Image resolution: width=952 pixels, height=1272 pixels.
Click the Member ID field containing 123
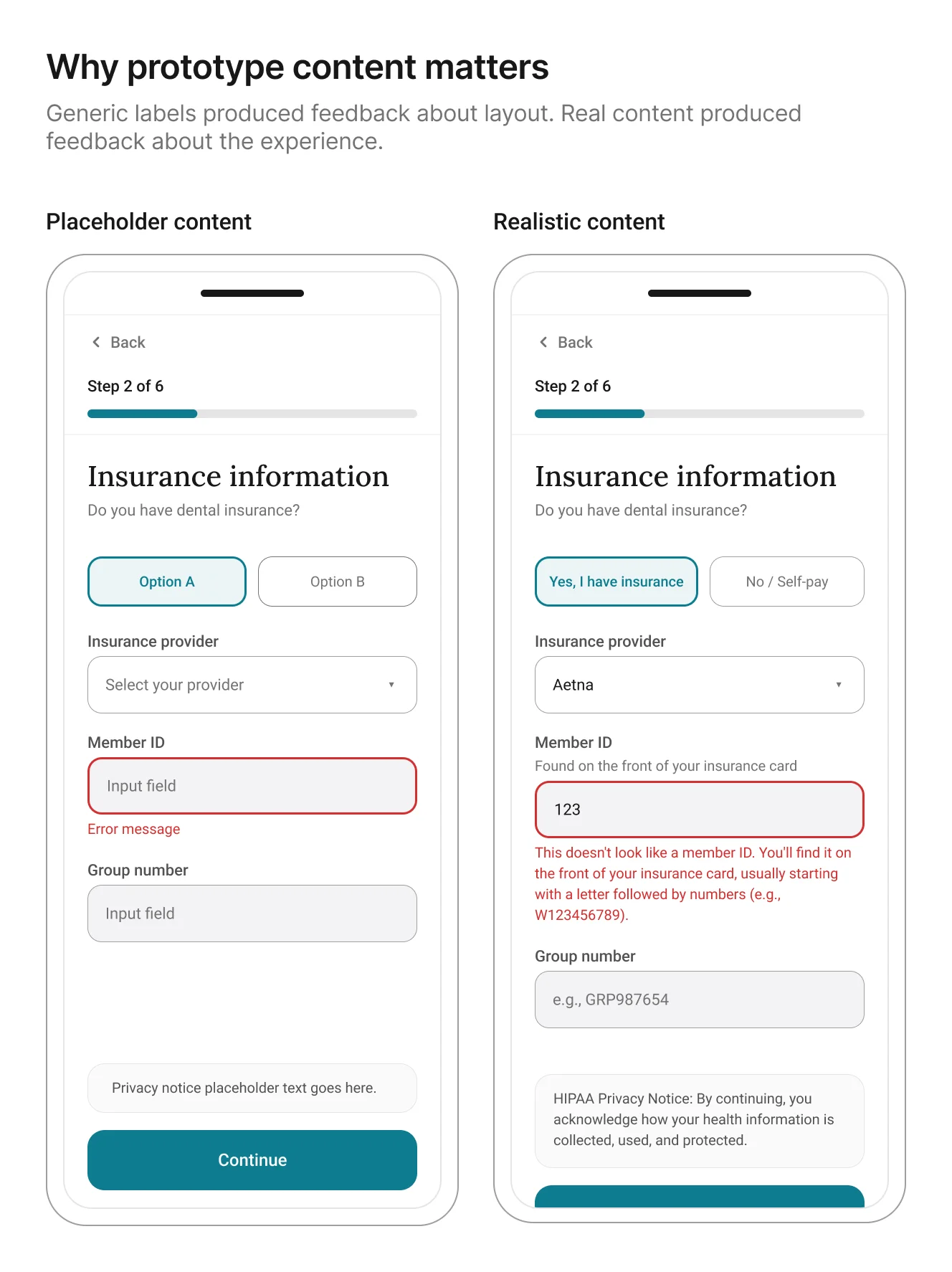[x=700, y=810]
